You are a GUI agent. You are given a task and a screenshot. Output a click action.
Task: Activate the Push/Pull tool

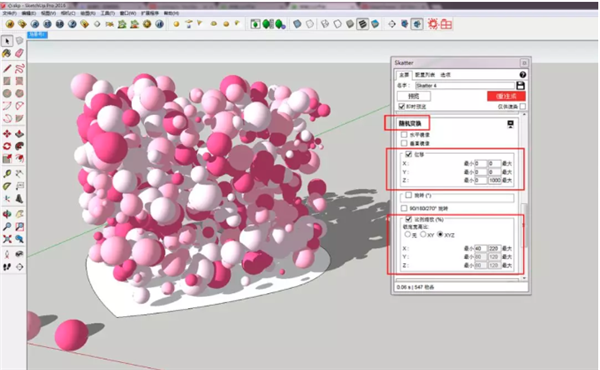(x=19, y=134)
